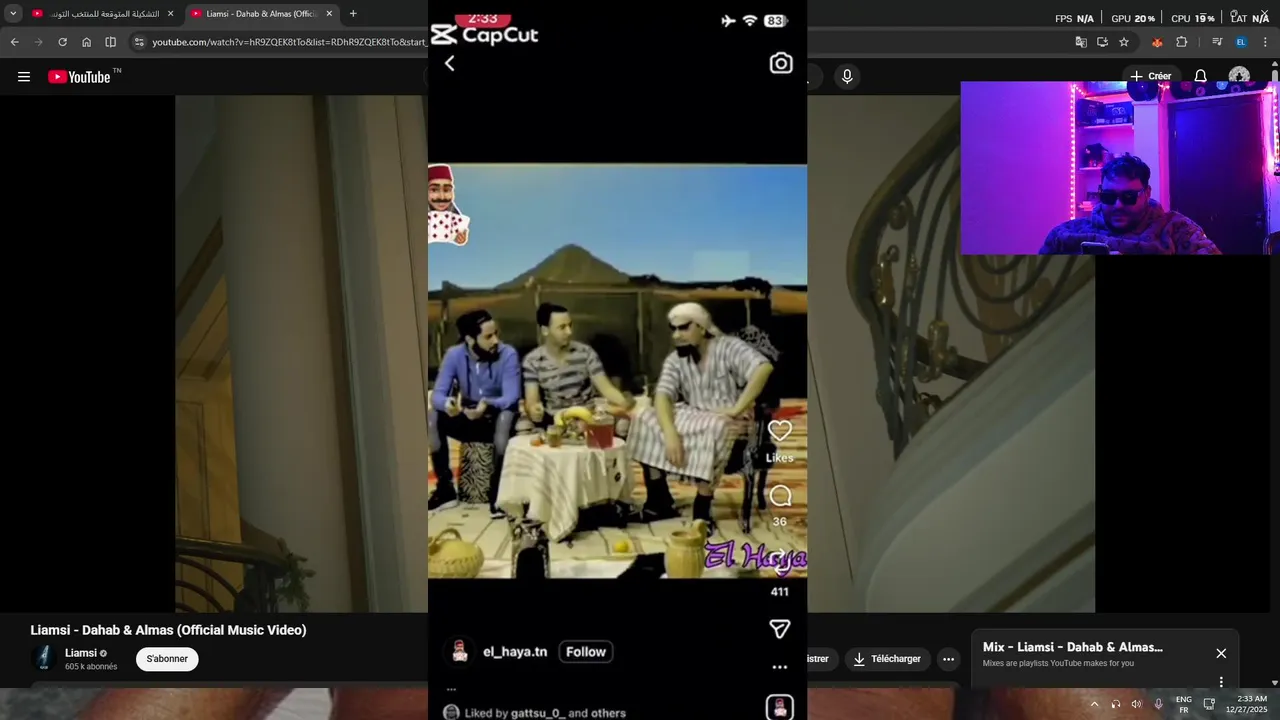Open the YouTube hamburger guide menu
1280x720 pixels.
24,77
